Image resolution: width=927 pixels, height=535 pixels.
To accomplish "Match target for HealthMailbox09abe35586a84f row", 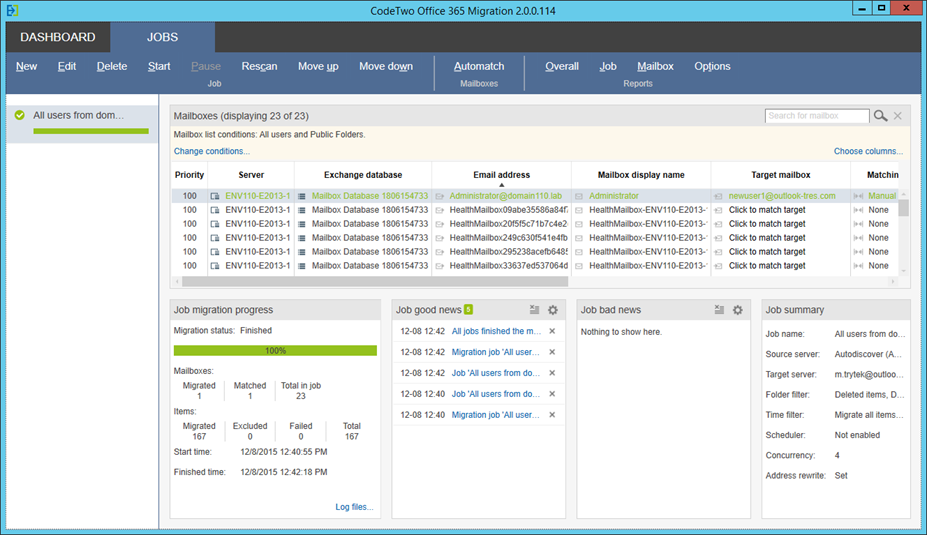I will (x=767, y=210).
